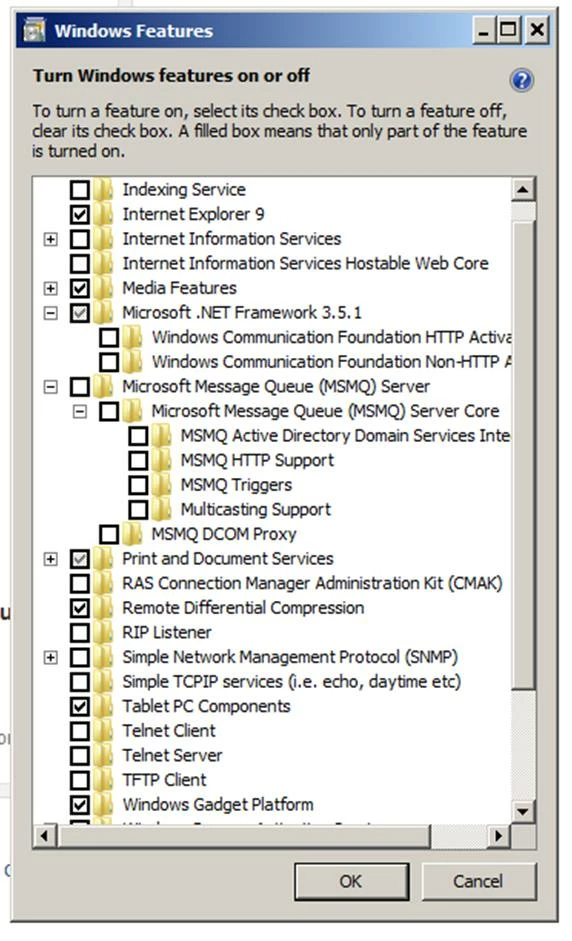This screenshot has height=941, width=572.
Task: Select the Remote Differential Compression item
Action: pos(243,608)
